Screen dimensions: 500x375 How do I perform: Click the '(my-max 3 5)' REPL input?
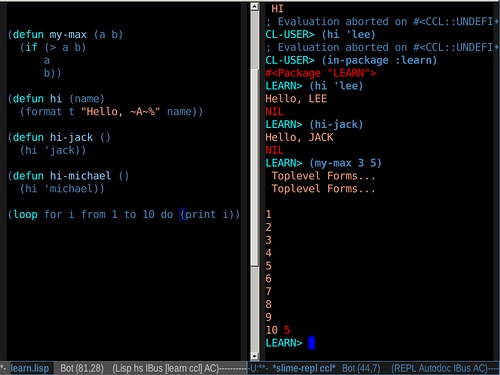(x=345, y=163)
